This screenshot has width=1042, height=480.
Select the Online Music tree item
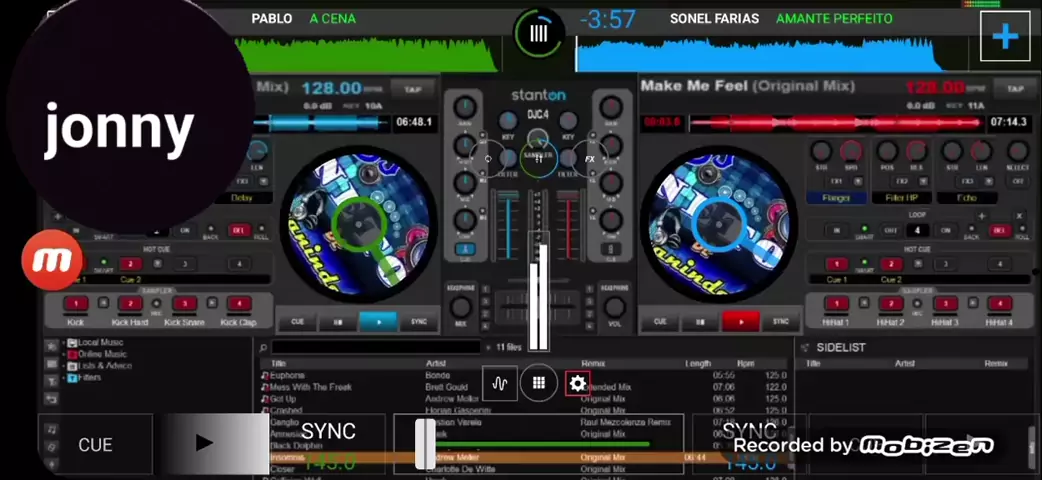tap(102, 354)
